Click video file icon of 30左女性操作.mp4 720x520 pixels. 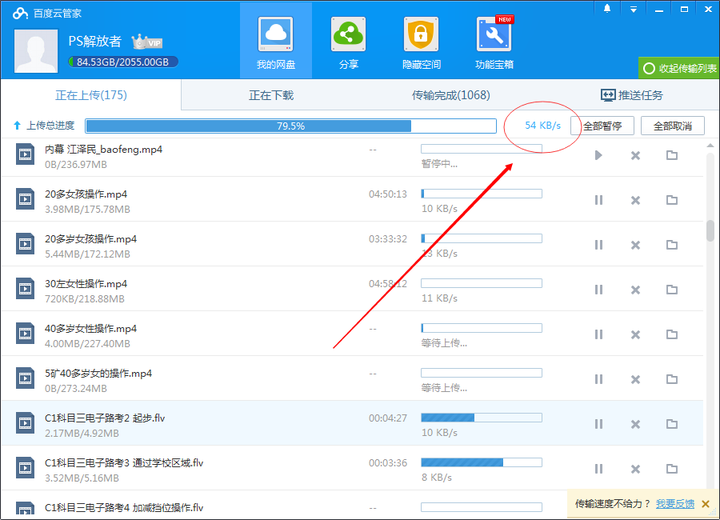point(25,288)
